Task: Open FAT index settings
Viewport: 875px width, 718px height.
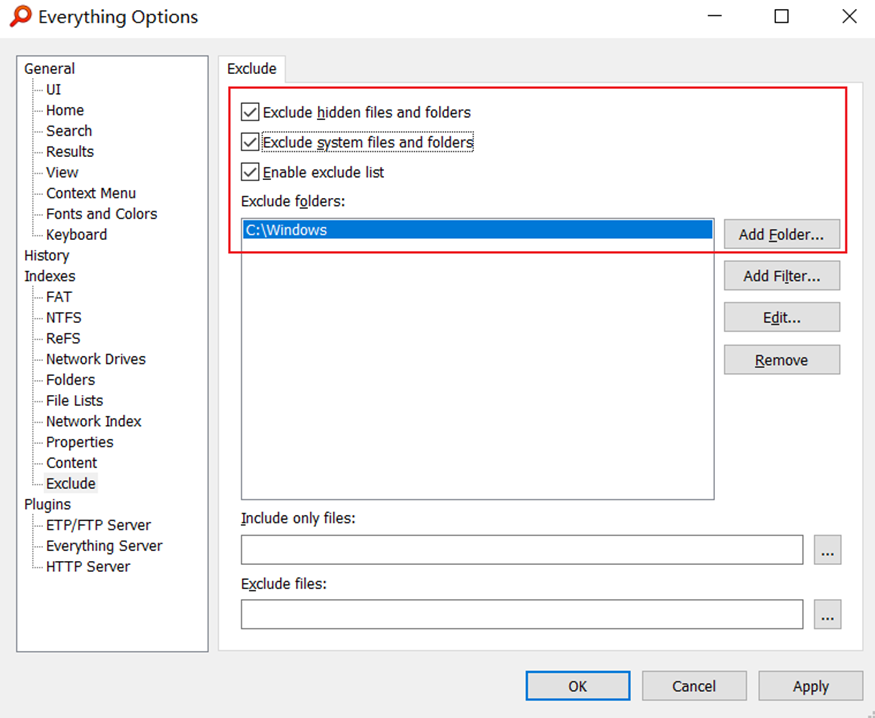Action: 59,296
